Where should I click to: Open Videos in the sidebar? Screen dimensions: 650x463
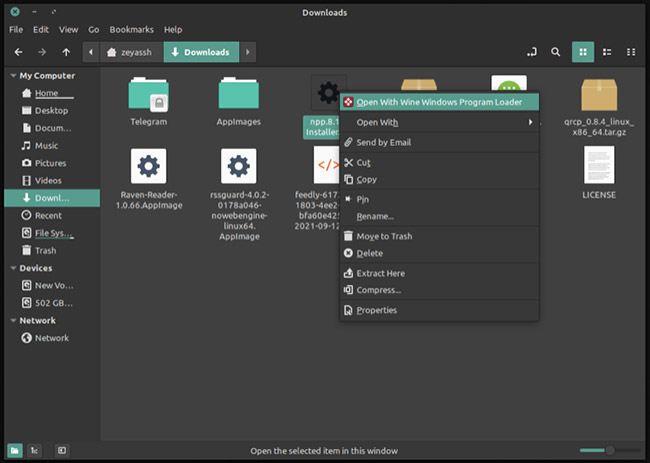click(52, 180)
